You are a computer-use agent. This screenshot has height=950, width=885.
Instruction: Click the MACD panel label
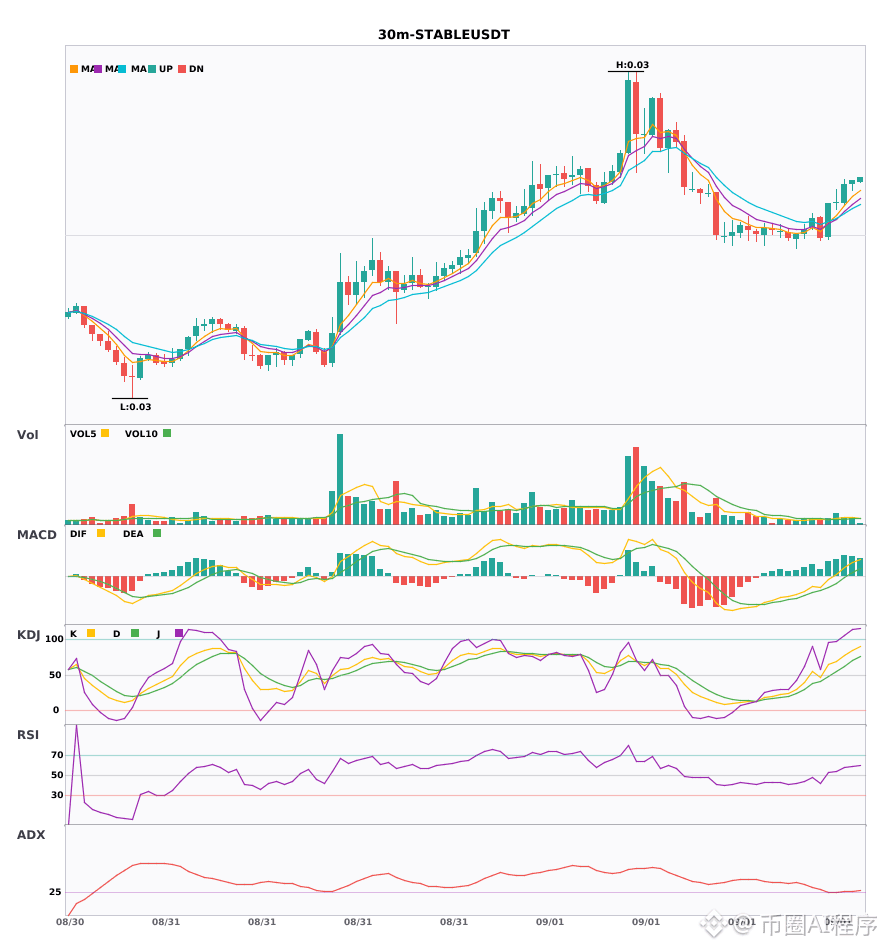click(x=36, y=535)
